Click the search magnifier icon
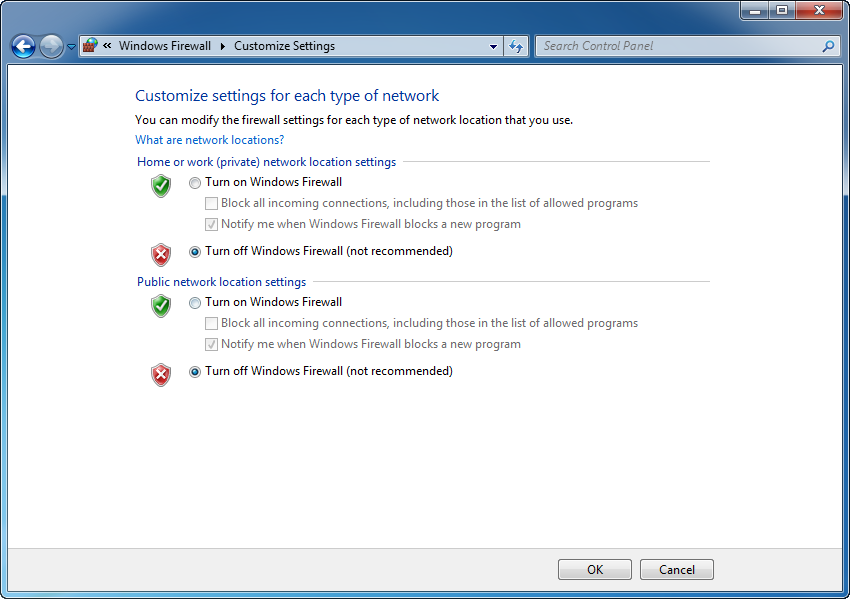 point(829,46)
